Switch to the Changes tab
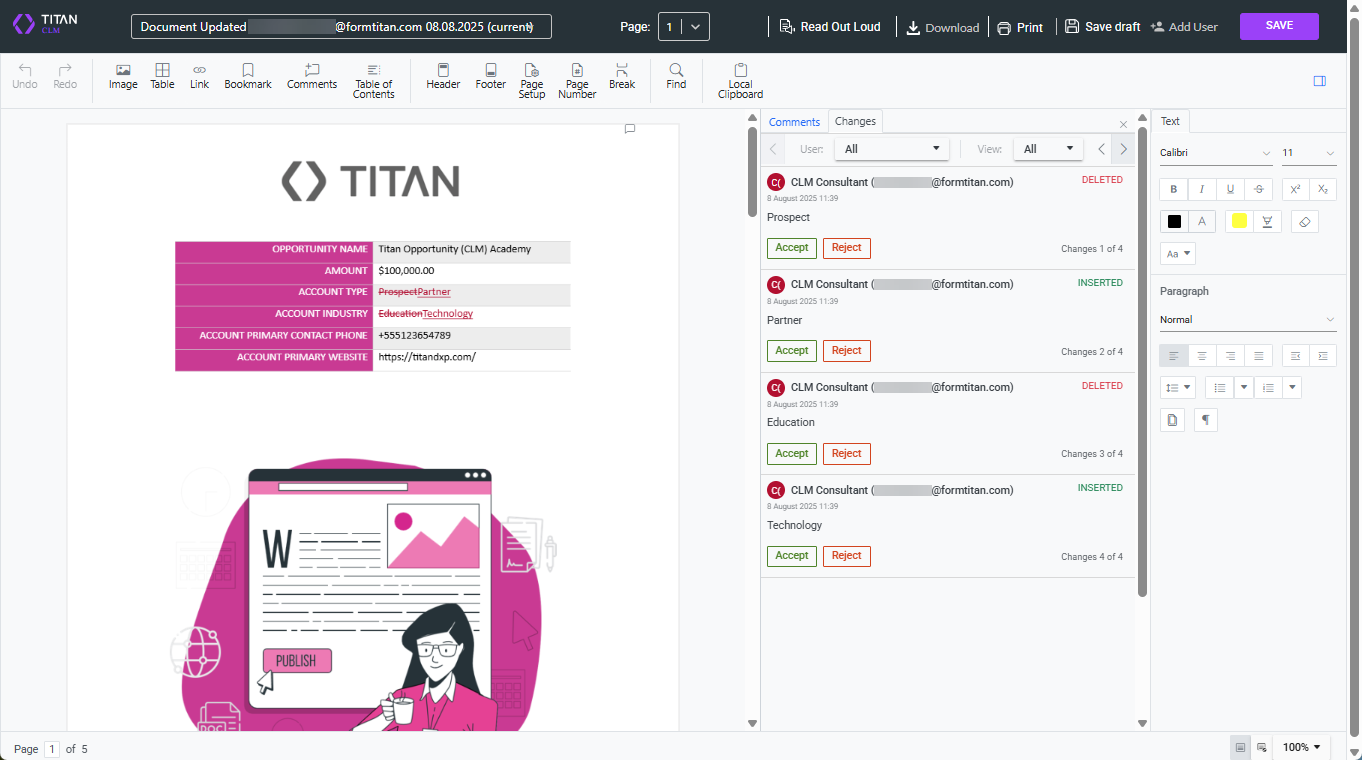 [855, 121]
